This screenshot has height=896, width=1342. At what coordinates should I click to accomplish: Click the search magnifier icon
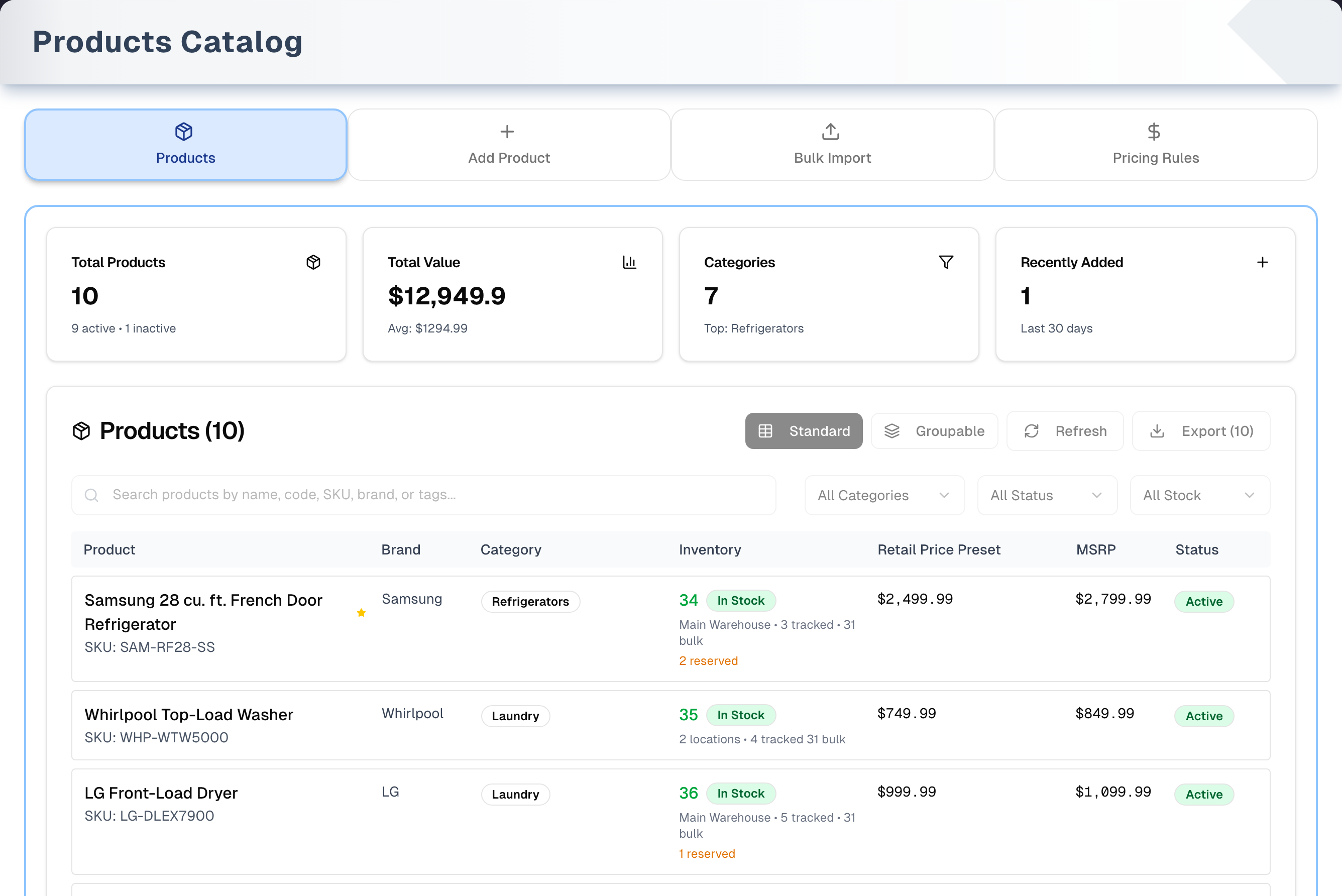[91, 495]
